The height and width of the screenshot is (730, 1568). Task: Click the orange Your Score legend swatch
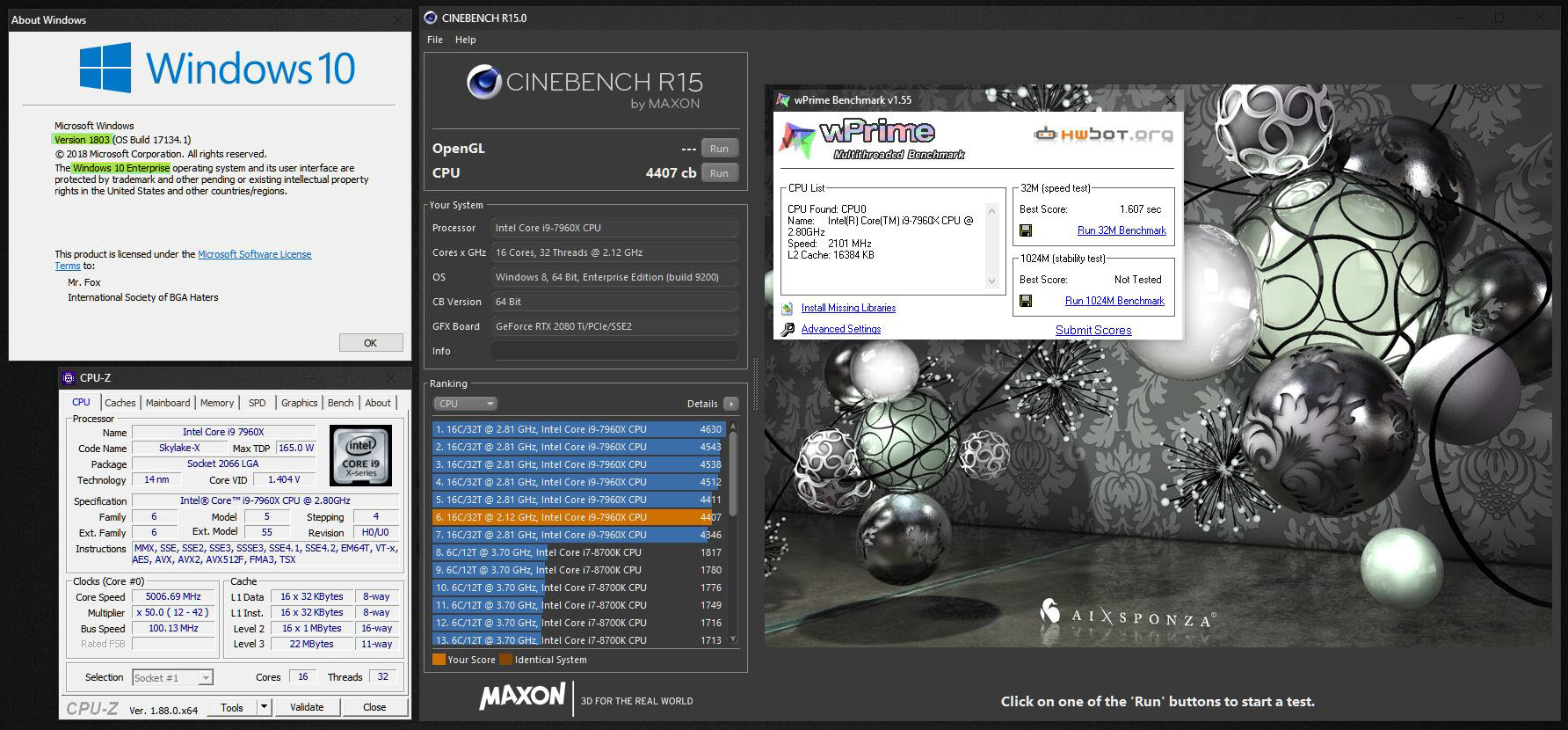point(439,660)
